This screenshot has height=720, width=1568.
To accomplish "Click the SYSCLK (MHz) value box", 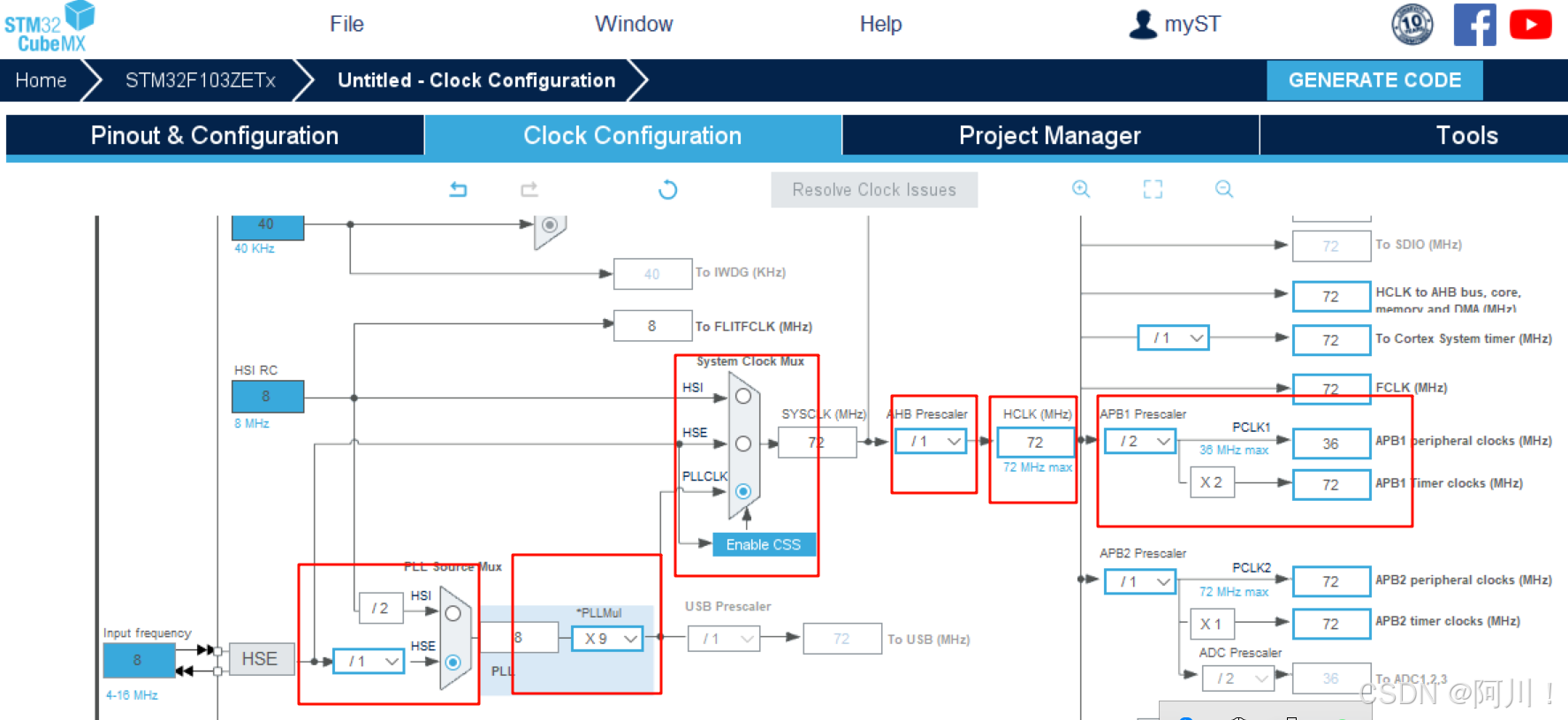I will (817, 442).
